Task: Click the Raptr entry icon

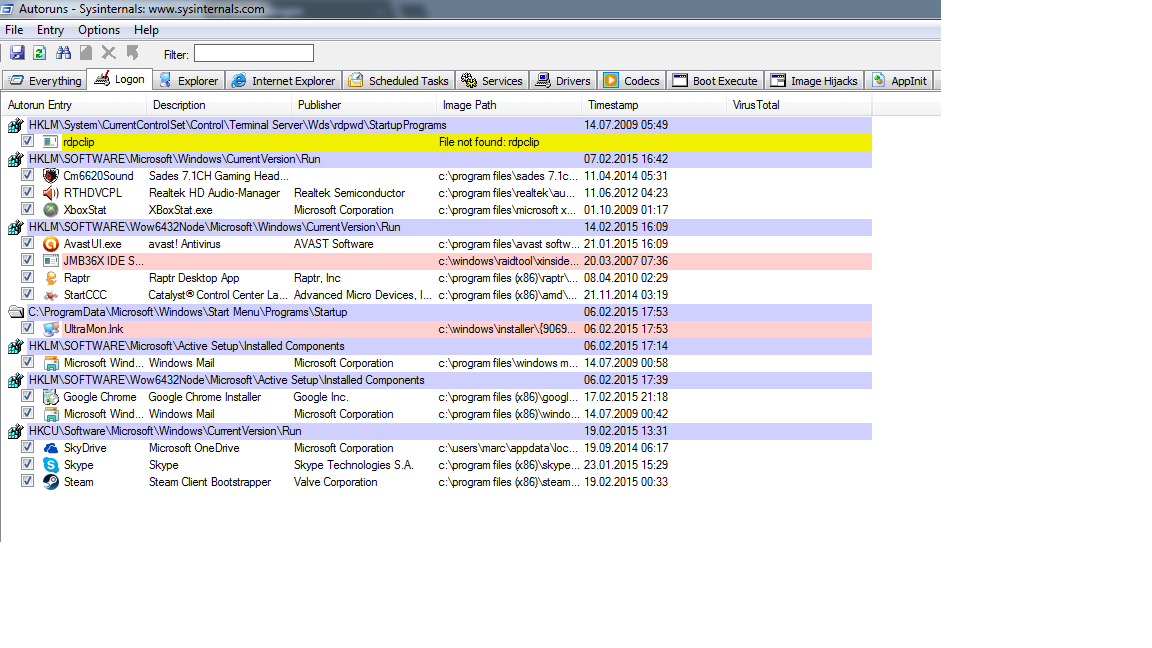Action: click(x=51, y=278)
